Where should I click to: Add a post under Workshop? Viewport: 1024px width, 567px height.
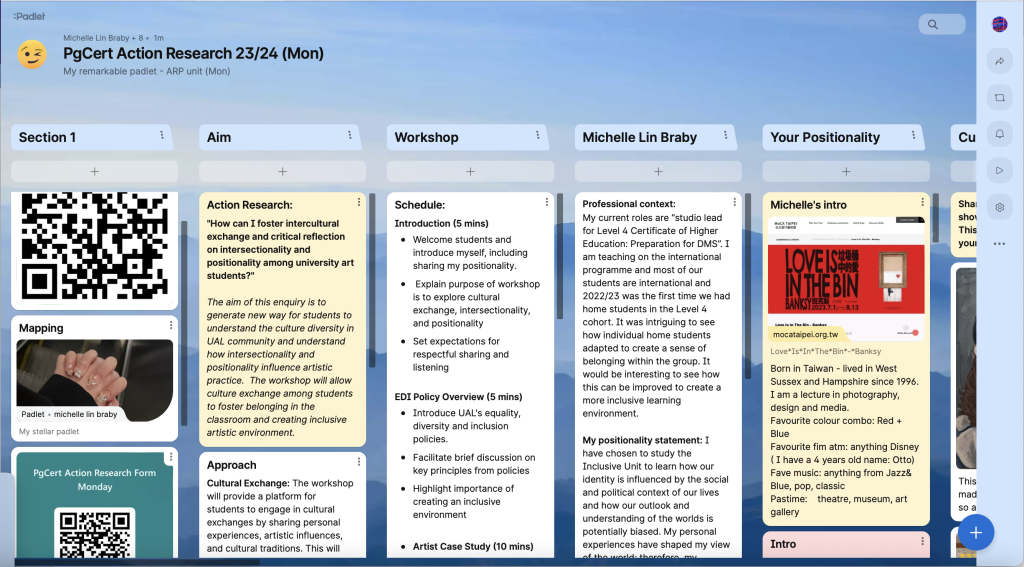point(470,171)
